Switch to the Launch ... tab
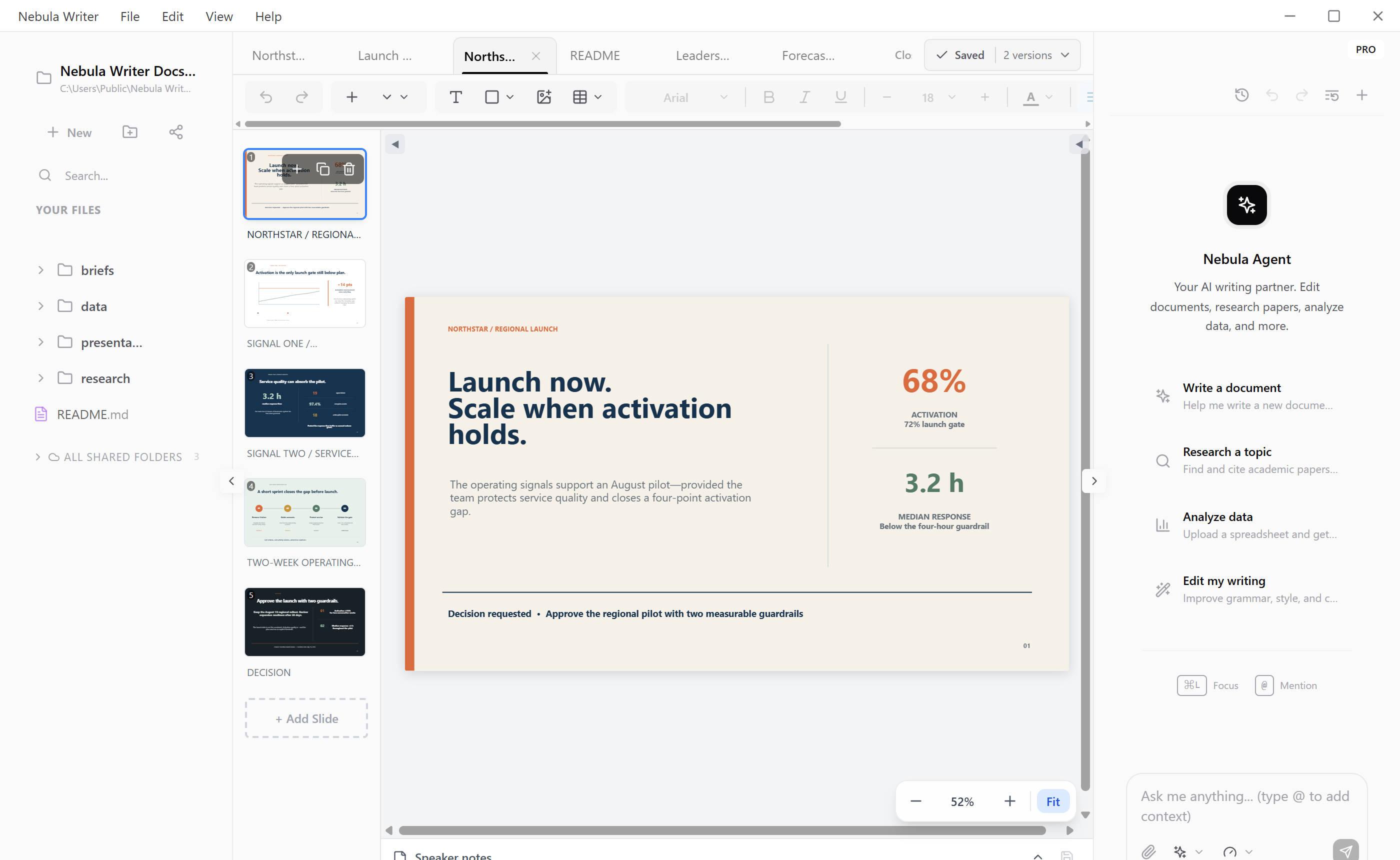Screen dimensions: 1400x860 pyautogui.click(x=384, y=55)
